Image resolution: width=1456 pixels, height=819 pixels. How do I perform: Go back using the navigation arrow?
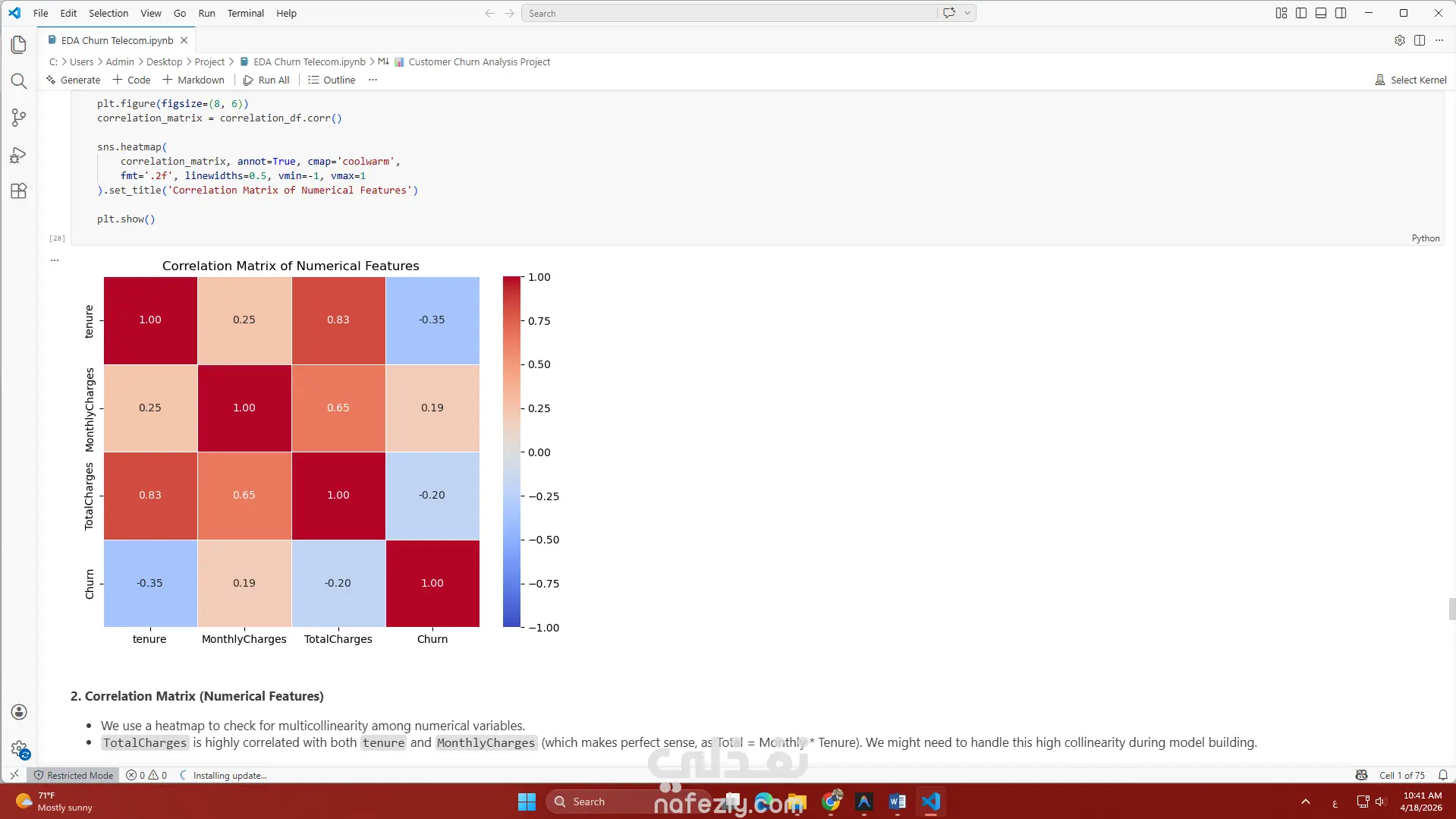click(490, 13)
